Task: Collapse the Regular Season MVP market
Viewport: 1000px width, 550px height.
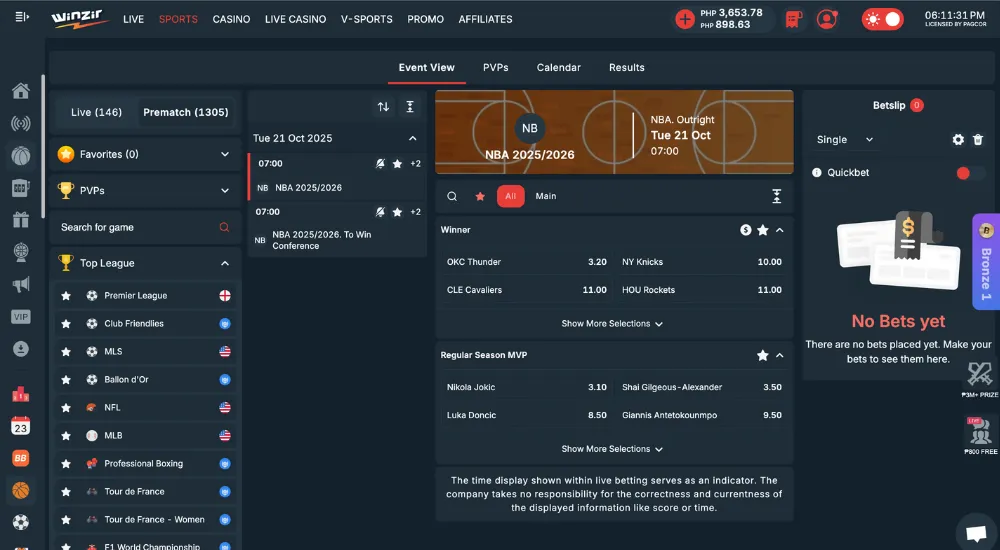Action: coord(780,355)
